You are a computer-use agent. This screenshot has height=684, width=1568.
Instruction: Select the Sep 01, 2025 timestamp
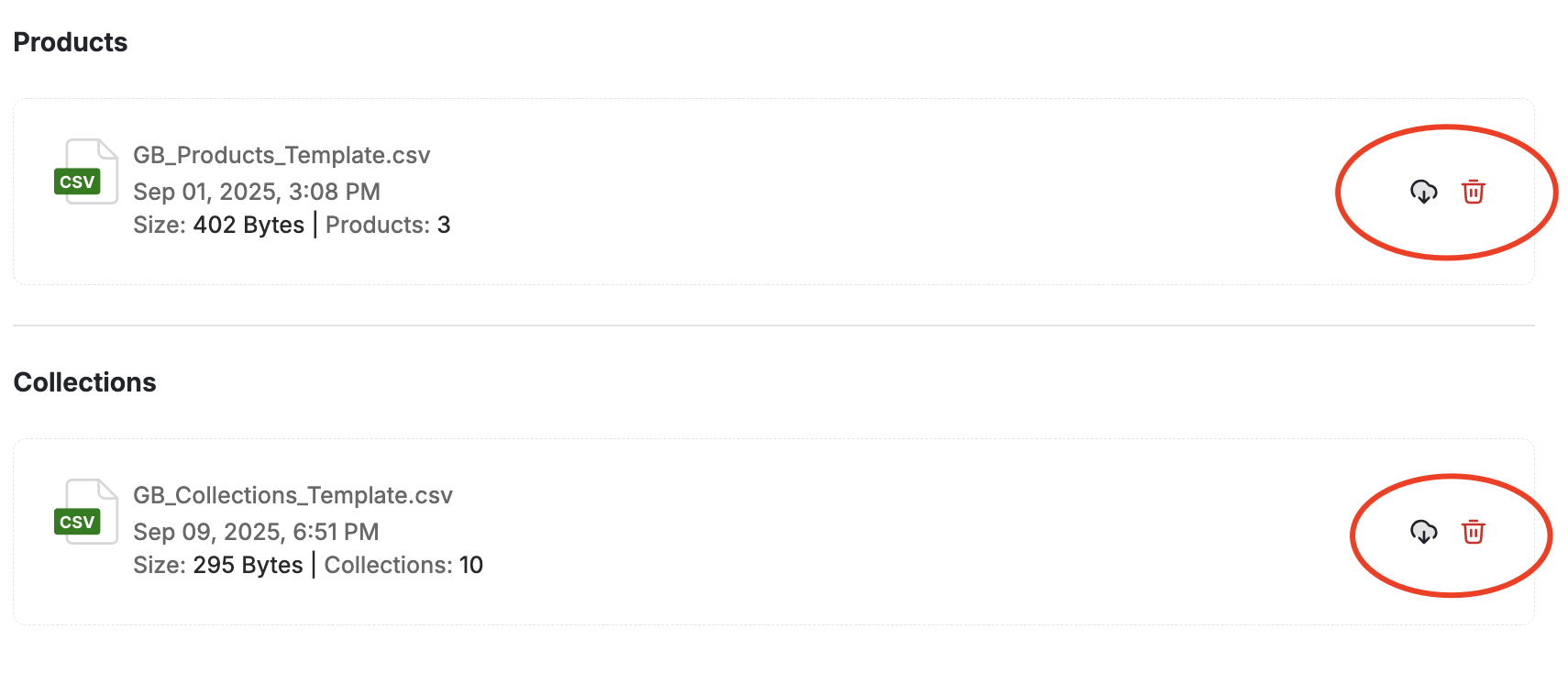click(256, 192)
